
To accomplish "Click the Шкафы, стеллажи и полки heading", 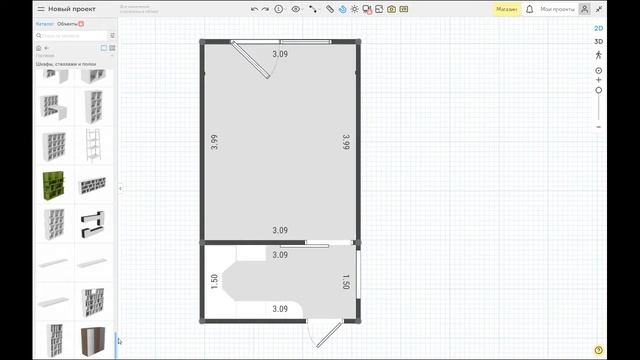I will coord(66,64).
